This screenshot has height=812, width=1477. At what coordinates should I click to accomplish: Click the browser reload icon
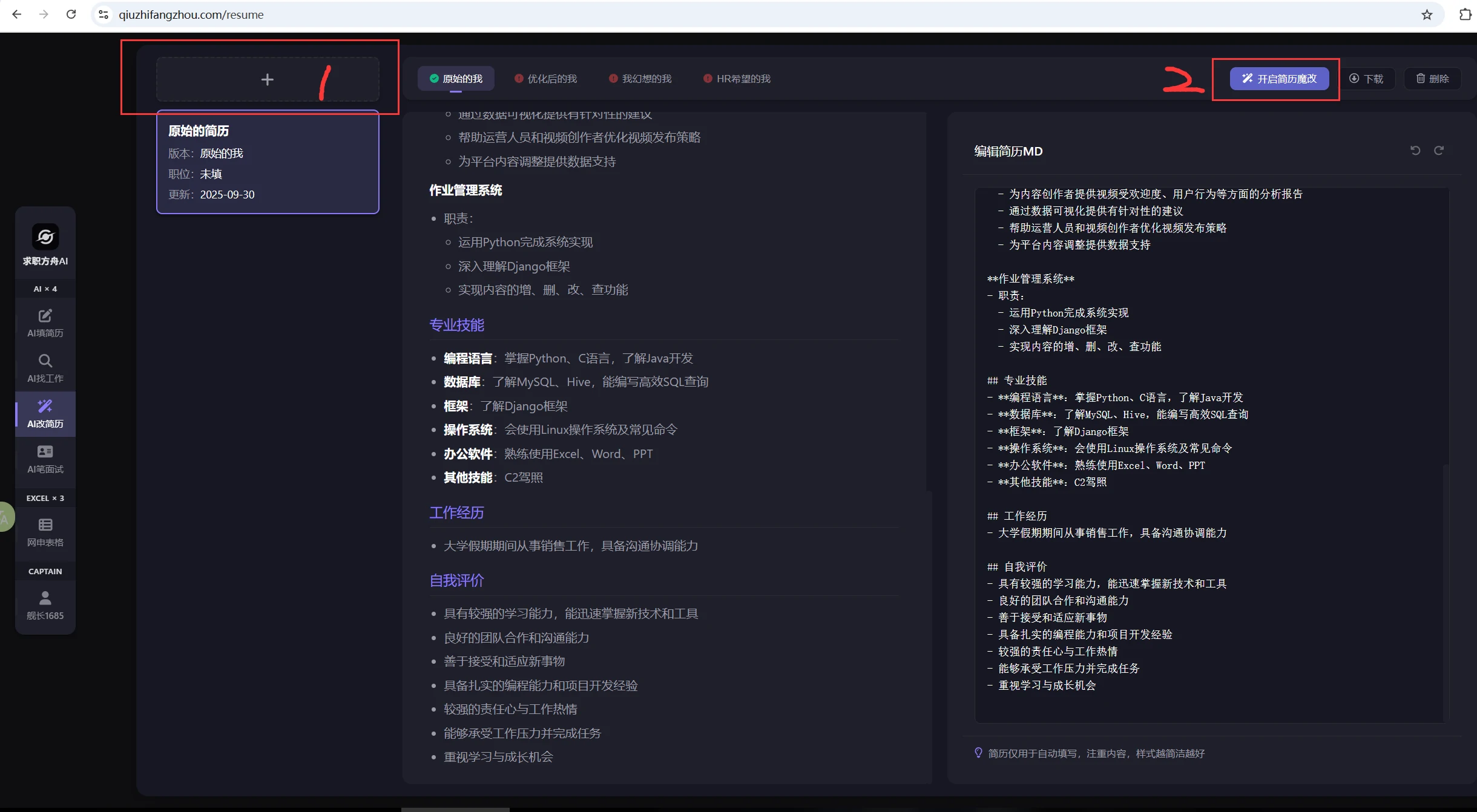(x=71, y=15)
